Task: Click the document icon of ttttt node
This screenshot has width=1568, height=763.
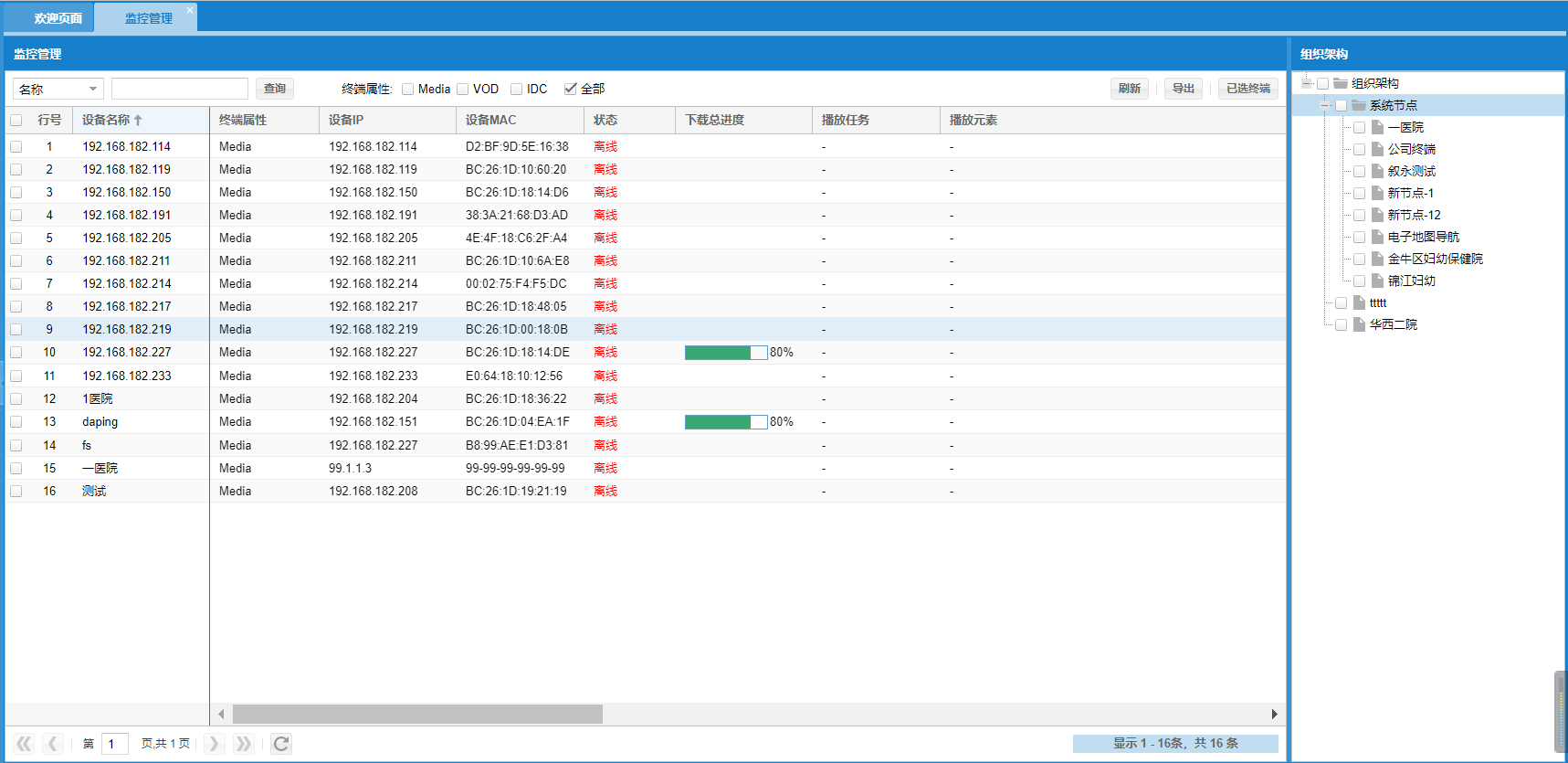Action: [x=1359, y=302]
